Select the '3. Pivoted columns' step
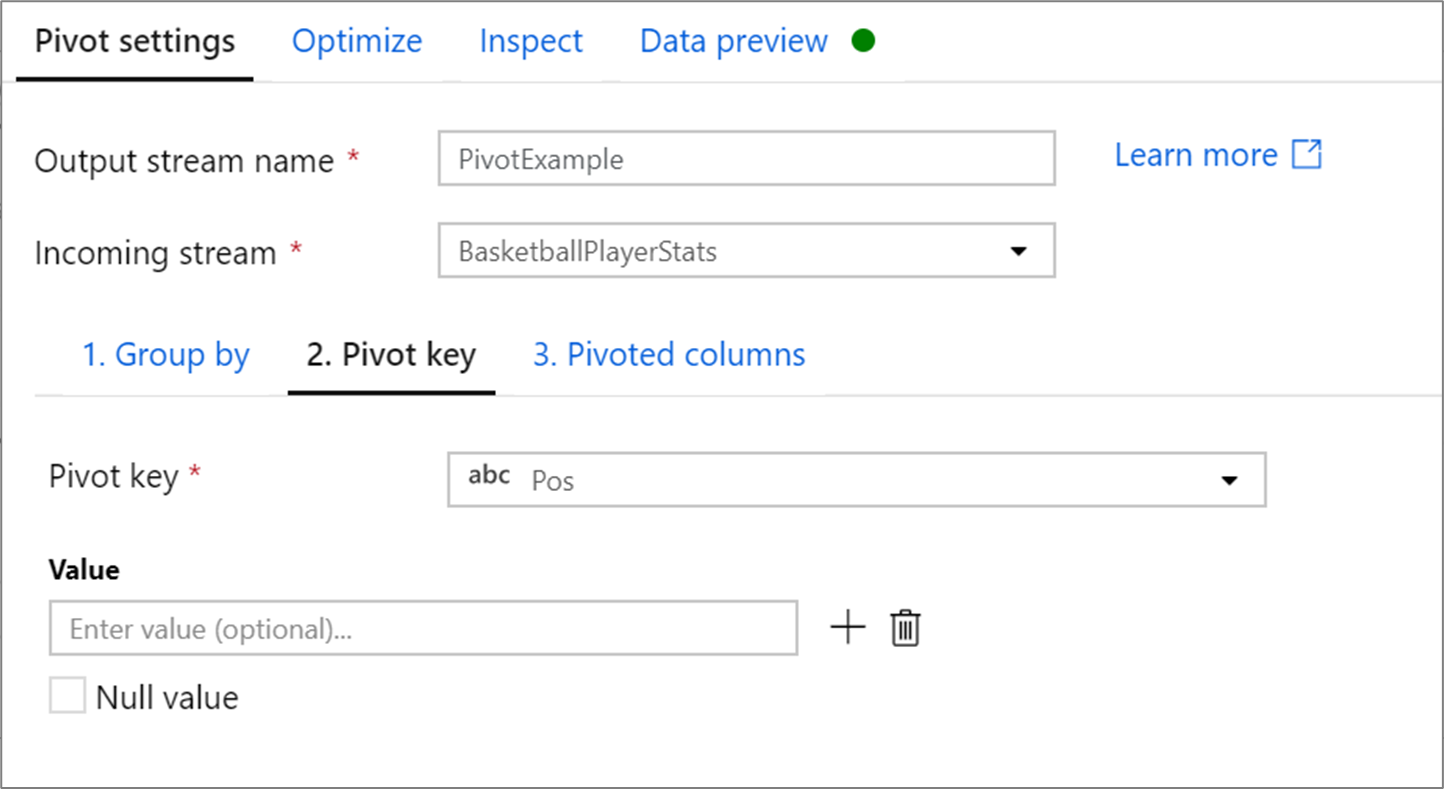The image size is (1444, 789). pyautogui.click(x=668, y=354)
